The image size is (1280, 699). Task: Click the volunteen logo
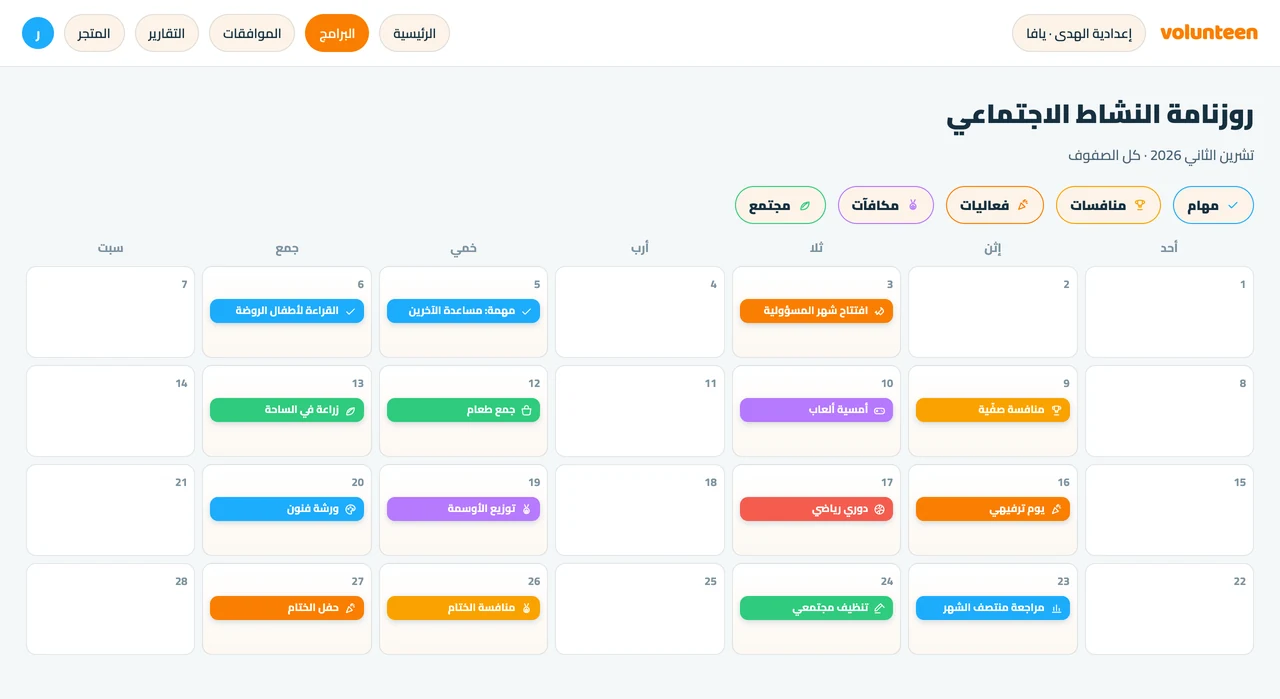coord(1209,33)
